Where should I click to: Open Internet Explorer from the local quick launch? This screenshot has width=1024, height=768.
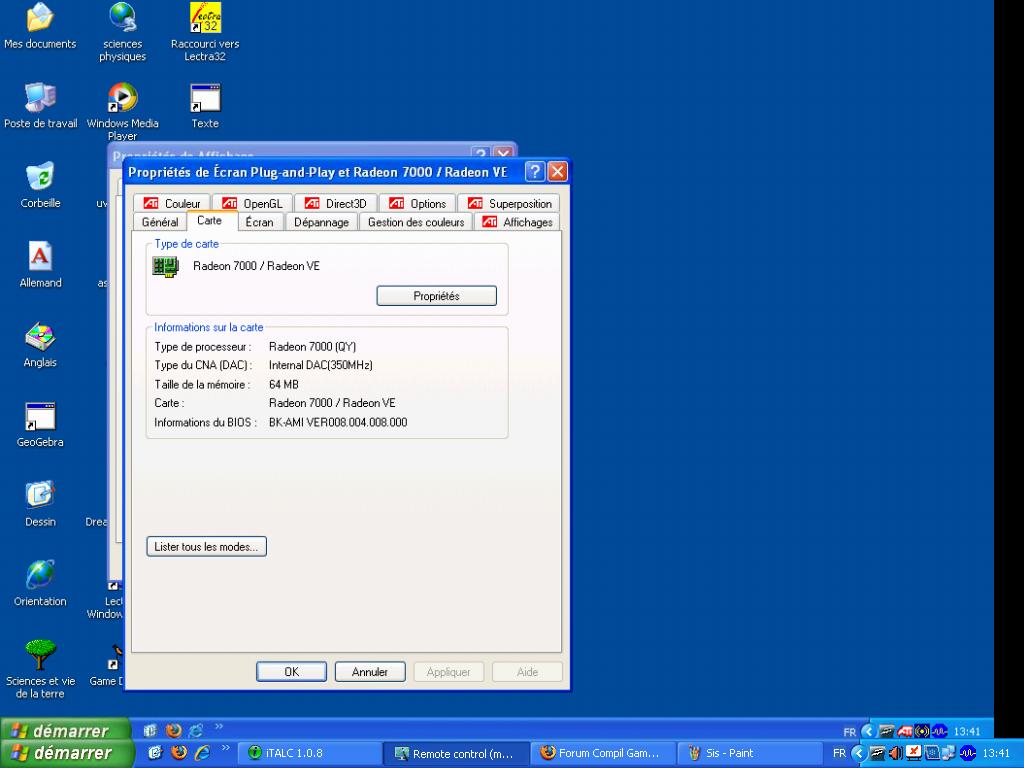(x=202, y=753)
